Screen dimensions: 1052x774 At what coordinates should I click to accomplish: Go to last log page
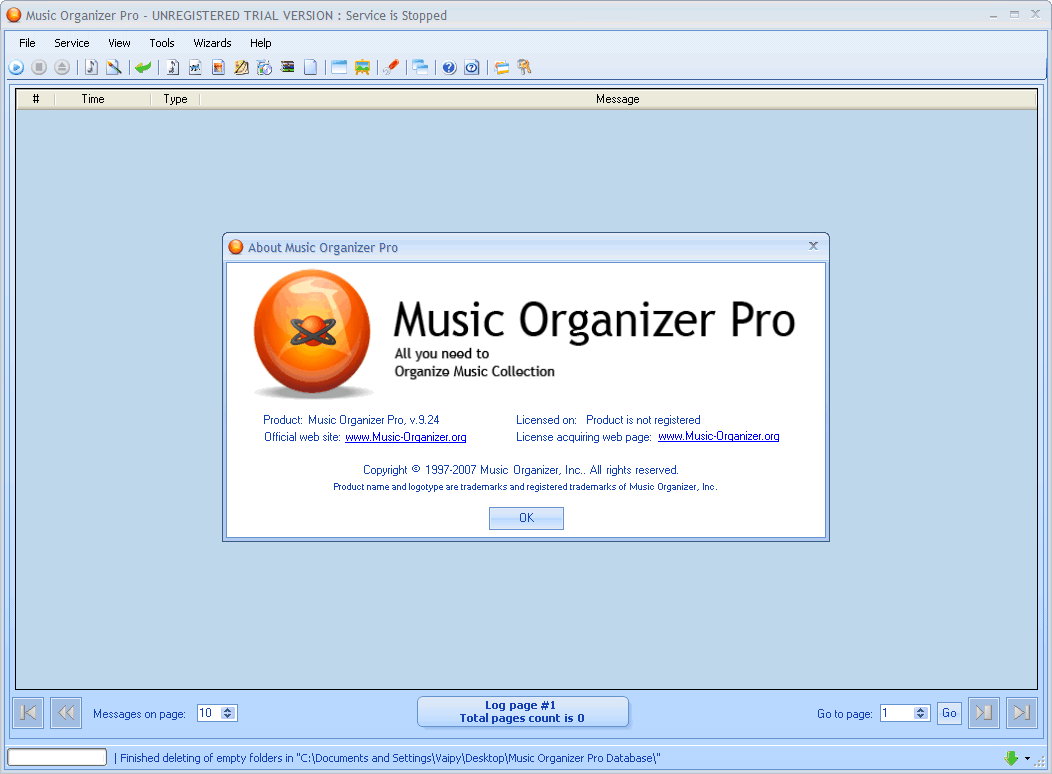(x=1022, y=712)
